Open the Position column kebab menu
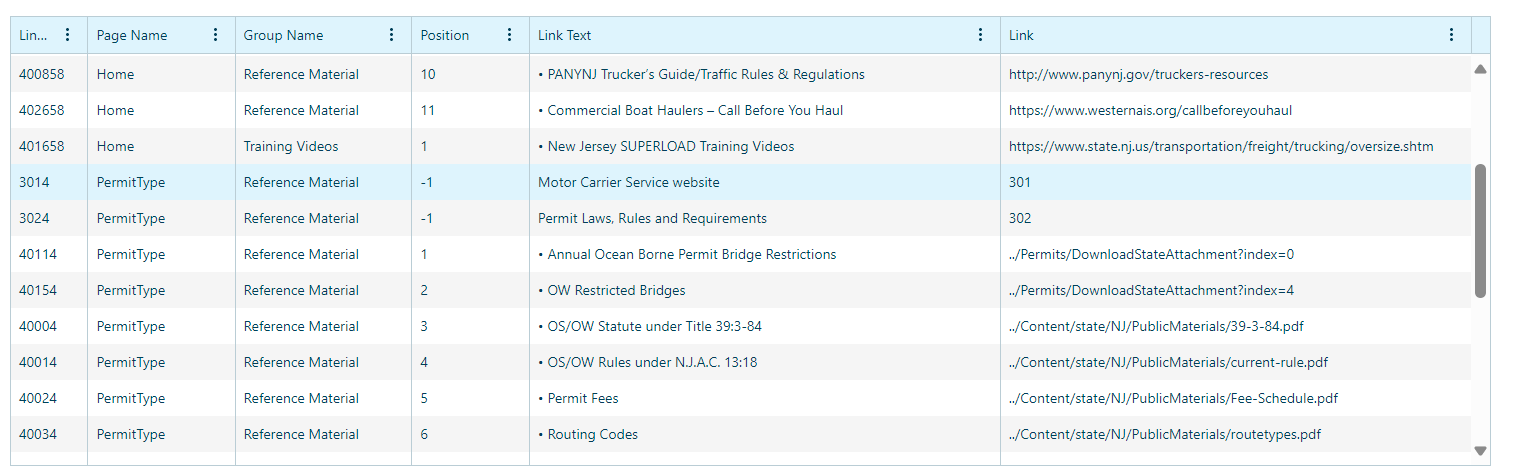The height and width of the screenshot is (475, 1514). click(509, 35)
